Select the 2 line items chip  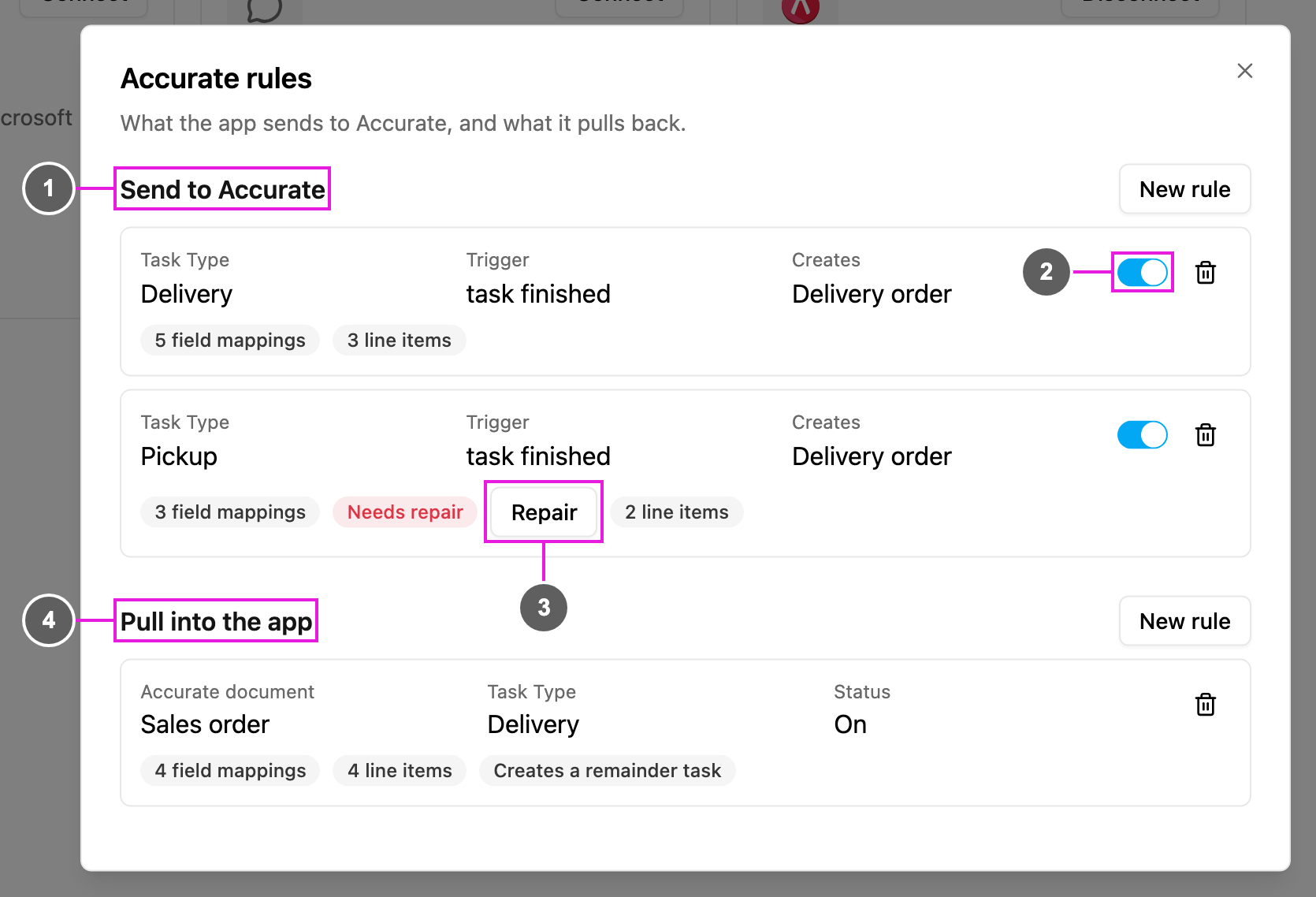pos(677,512)
